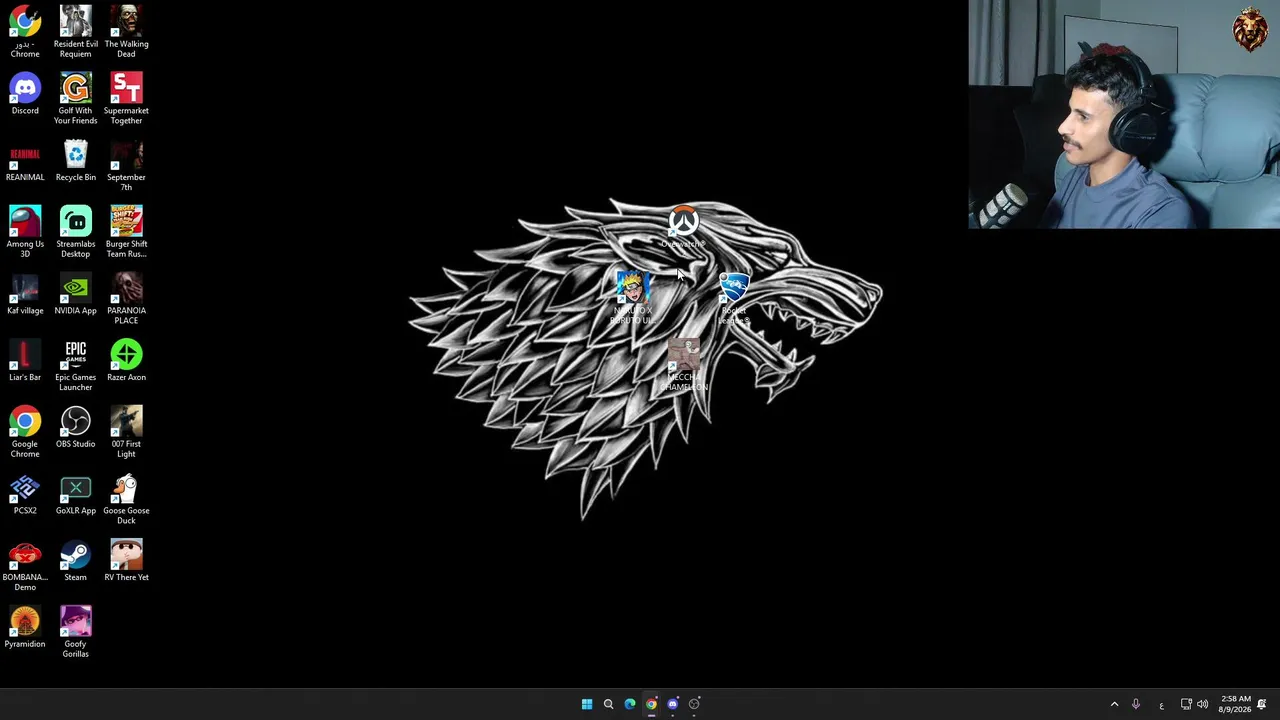This screenshot has width=1280, height=720.
Task: Select the Steam desktop icon
Action: pos(75,561)
